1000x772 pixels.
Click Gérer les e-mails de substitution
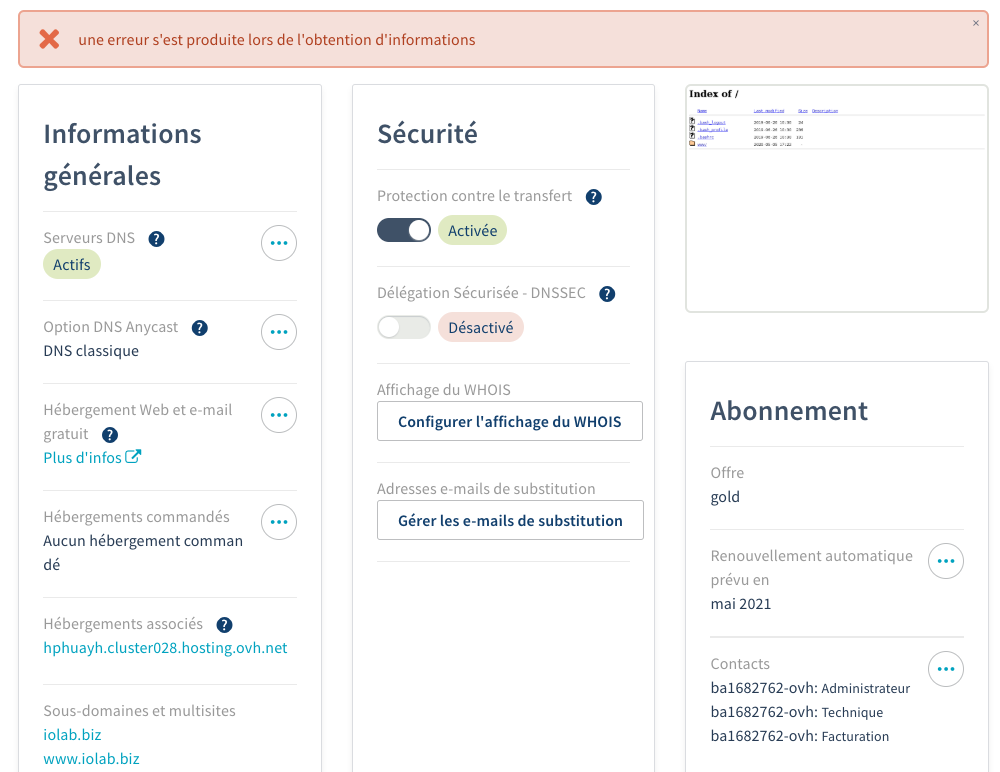click(510, 521)
